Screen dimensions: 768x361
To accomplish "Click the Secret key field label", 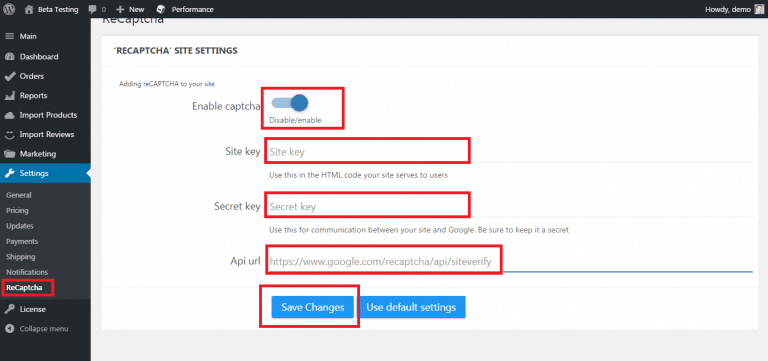I will point(237,206).
